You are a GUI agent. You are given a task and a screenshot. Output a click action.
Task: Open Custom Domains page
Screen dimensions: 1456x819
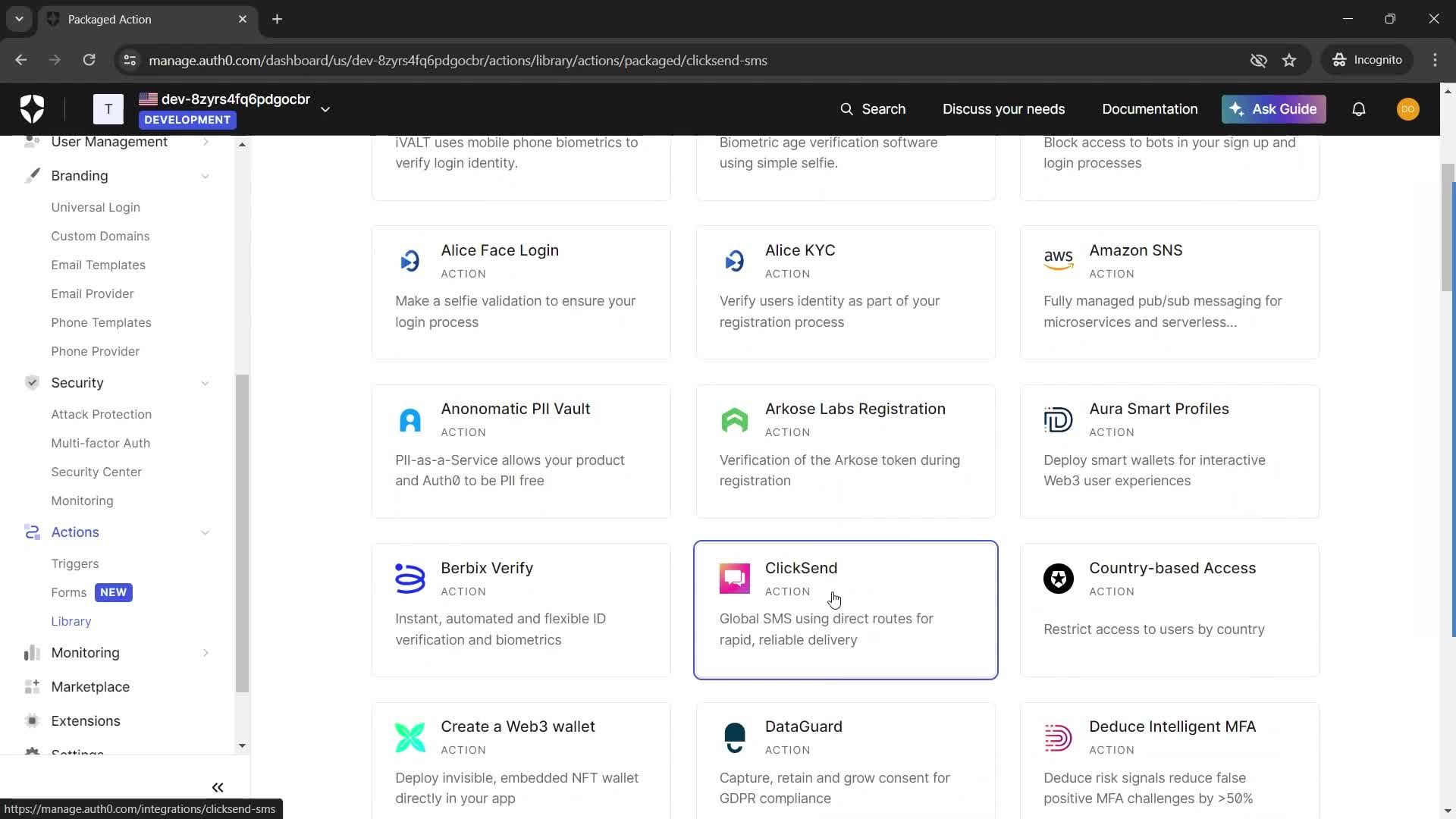coord(100,236)
